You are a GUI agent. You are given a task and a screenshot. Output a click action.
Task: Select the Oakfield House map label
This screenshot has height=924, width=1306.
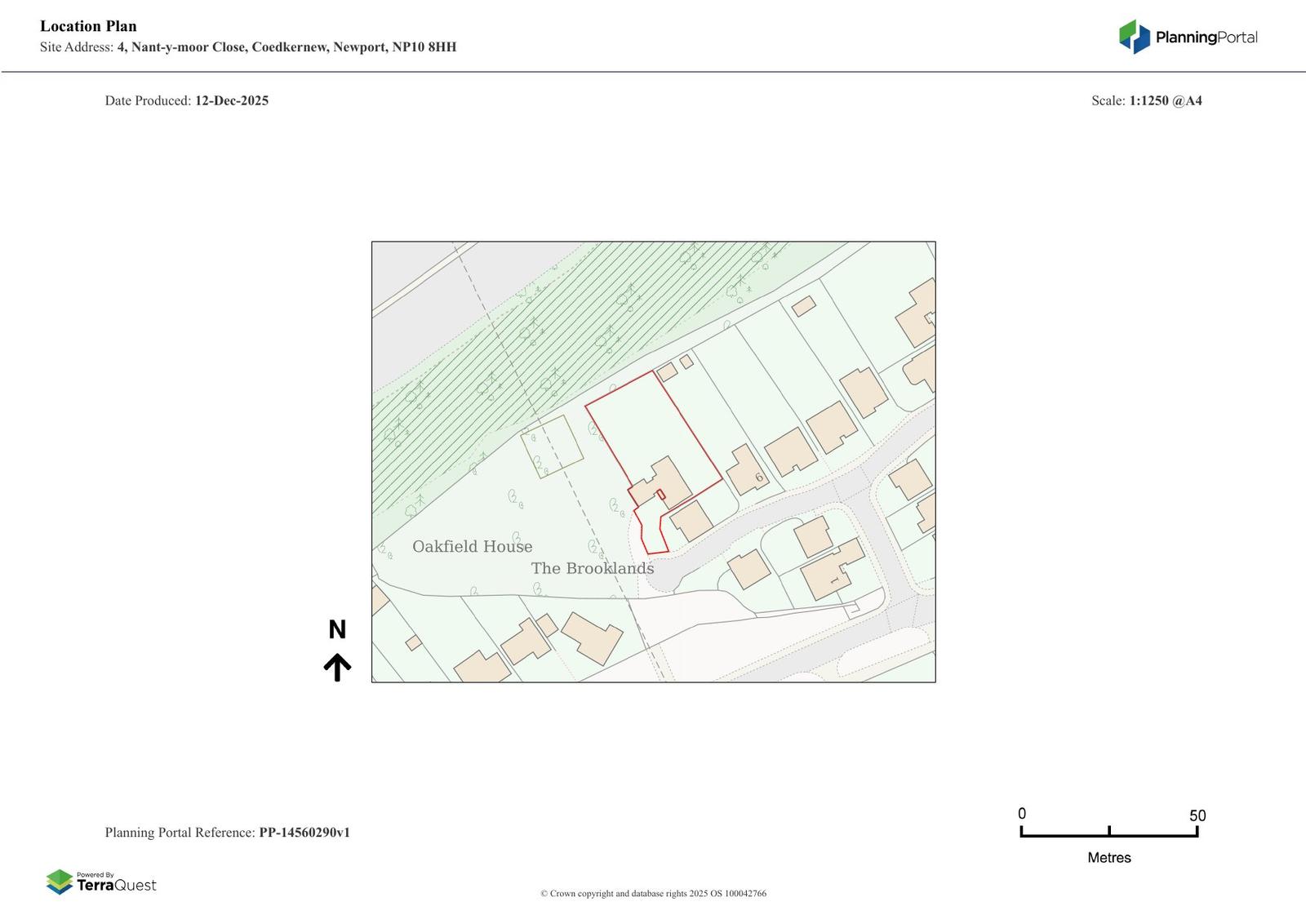pyautogui.click(x=472, y=547)
